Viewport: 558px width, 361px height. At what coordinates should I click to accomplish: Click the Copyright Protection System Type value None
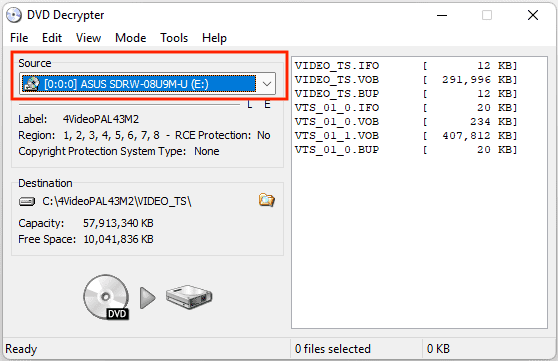click(207, 151)
